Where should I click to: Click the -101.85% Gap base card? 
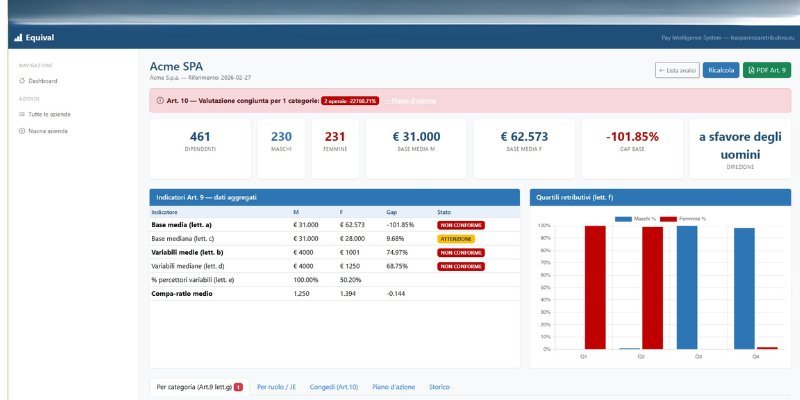coord(632,149)
